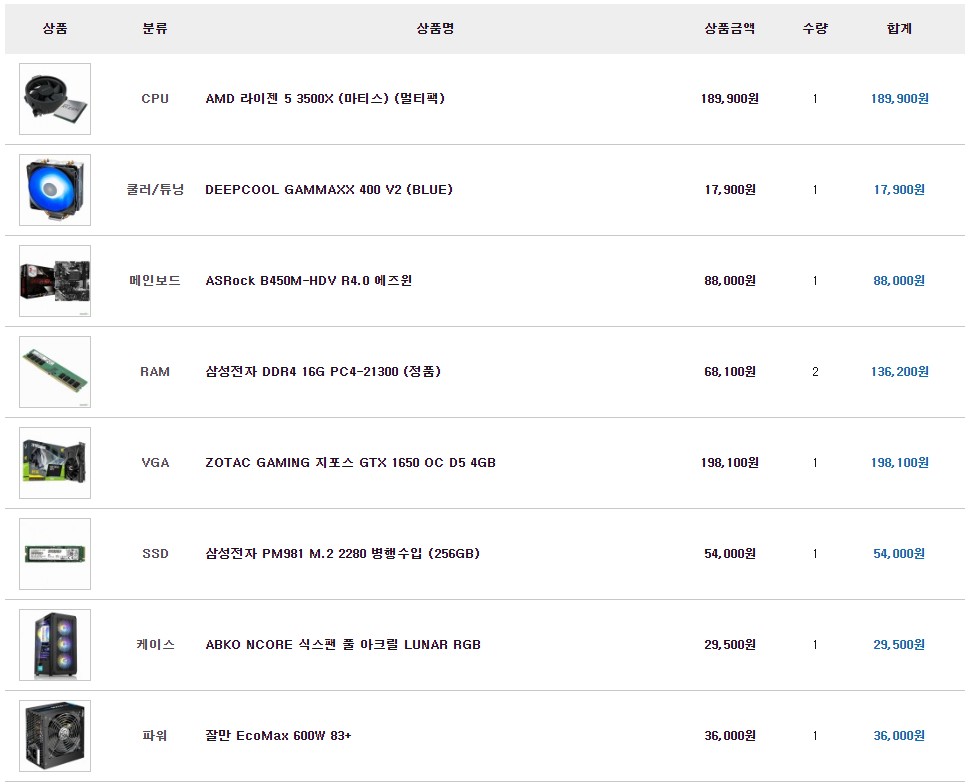Click 삼성전자 PM981 M.2 product name

342,554
